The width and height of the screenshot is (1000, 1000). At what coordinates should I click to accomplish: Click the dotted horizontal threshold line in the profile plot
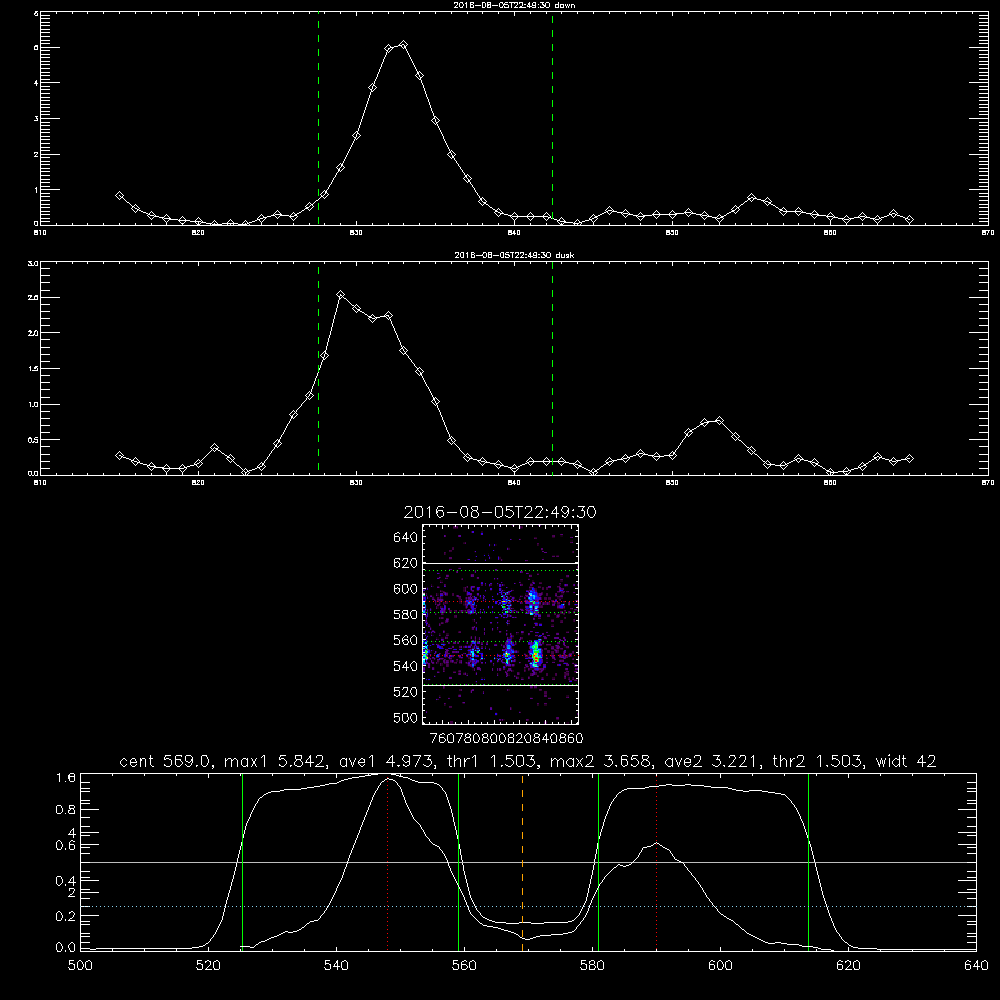(528, 906)
